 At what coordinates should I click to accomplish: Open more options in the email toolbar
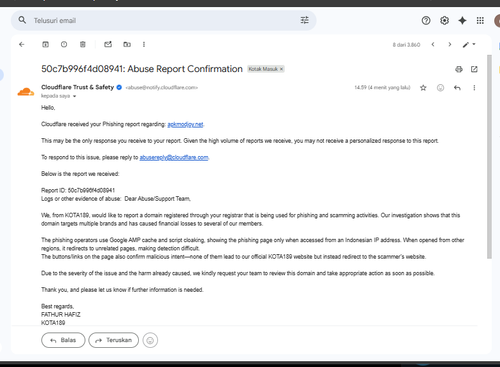tap(144, 44)
